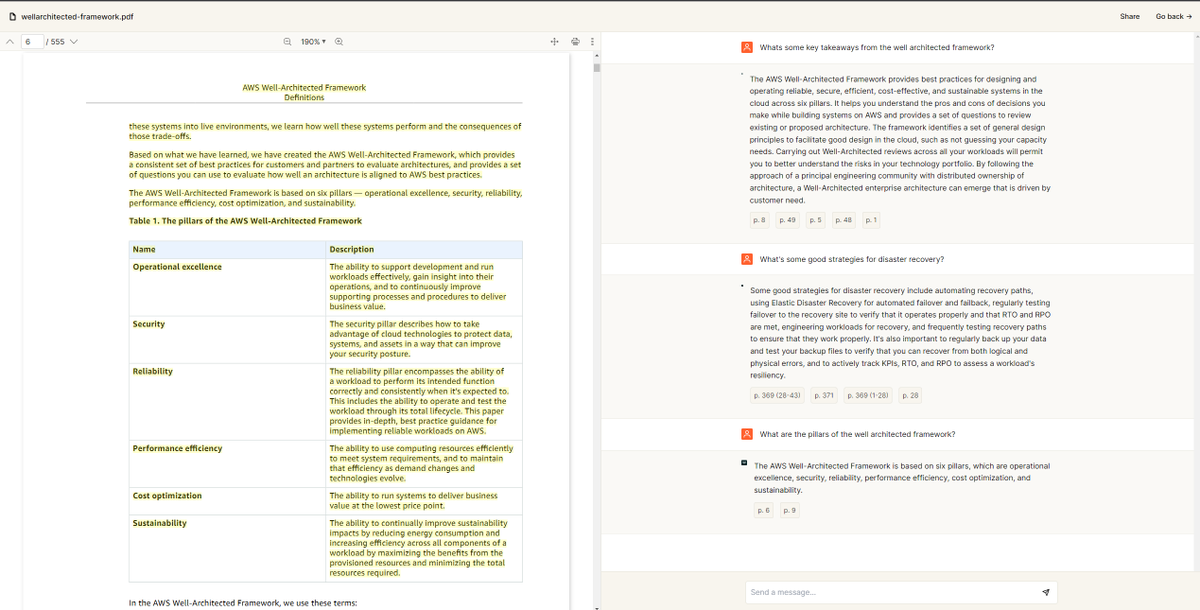Click the PDF vertical scrollbar thumb
Screen dimensions: 1200x610
(x=597, y=68)
